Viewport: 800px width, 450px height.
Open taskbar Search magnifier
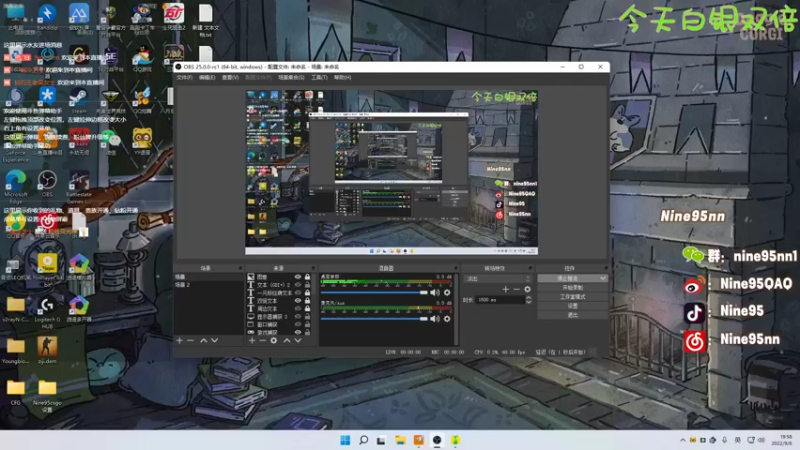click(x=363, y=440)
